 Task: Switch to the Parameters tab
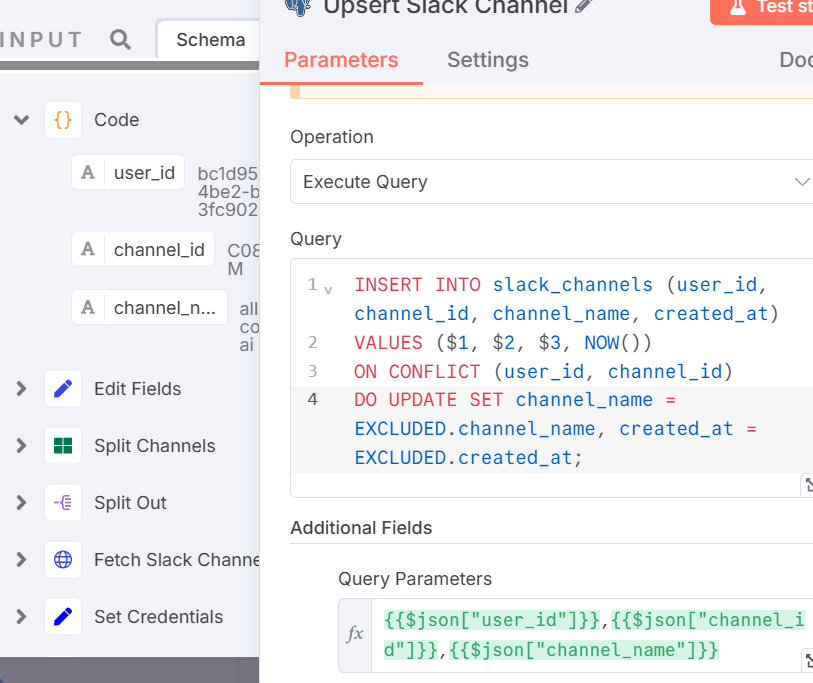click(x=341, y=60)
